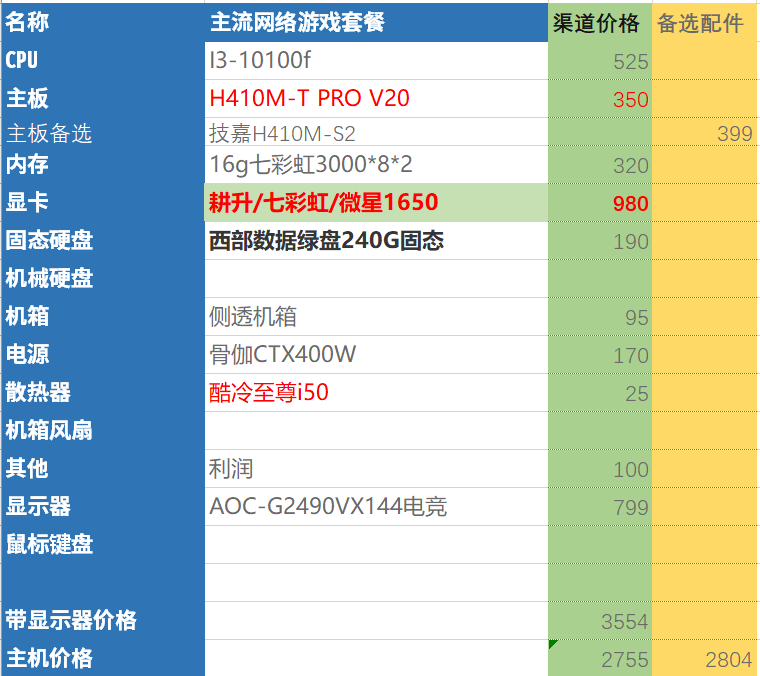Select the 西部数据绿盘240G固态 cell
This screenshot has height=676, width=760.
(x=376, y=241)
